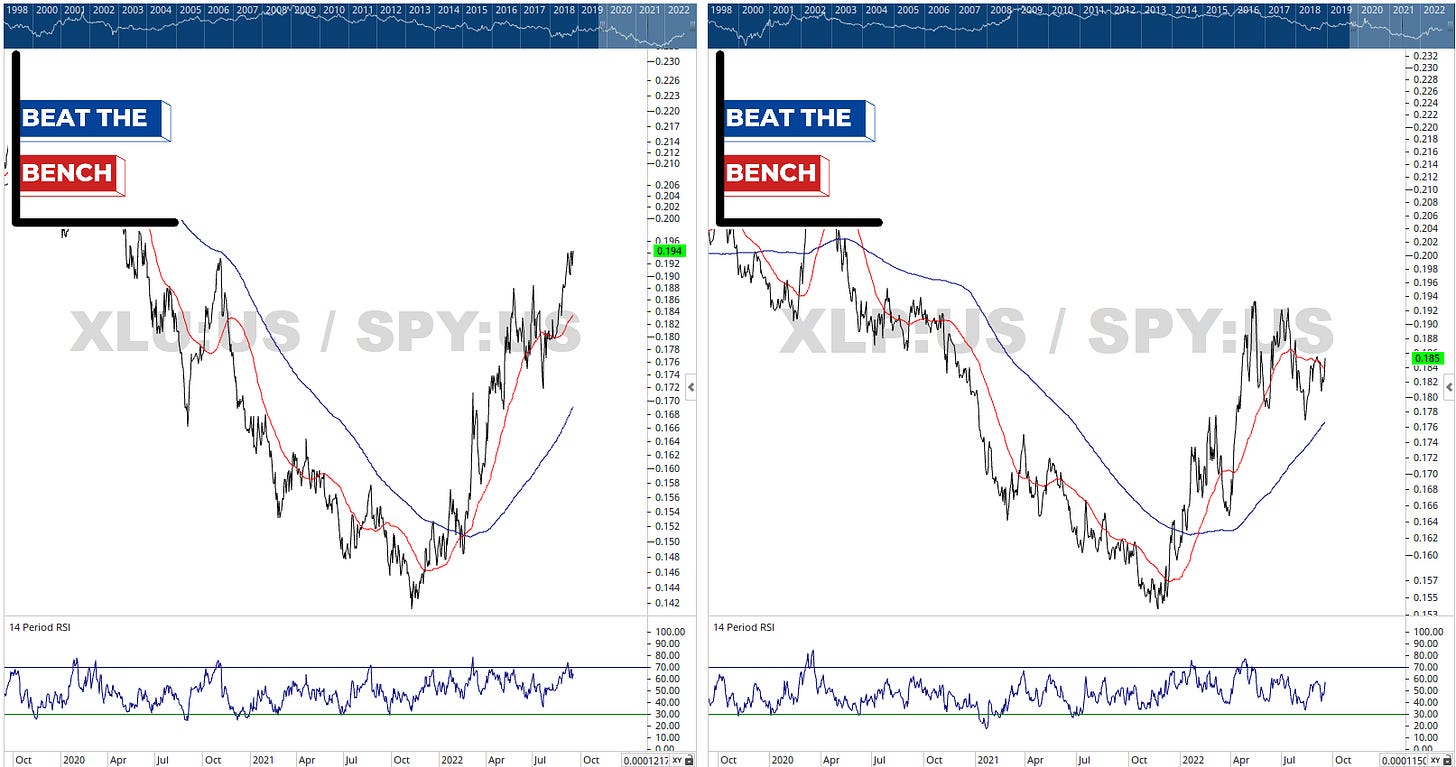Image resolution: width=1456 pixels, height=767 pixels.
Task: Jump to 2020 in XLF/SPY overview timeline
Action: (x=1373, y=9)
